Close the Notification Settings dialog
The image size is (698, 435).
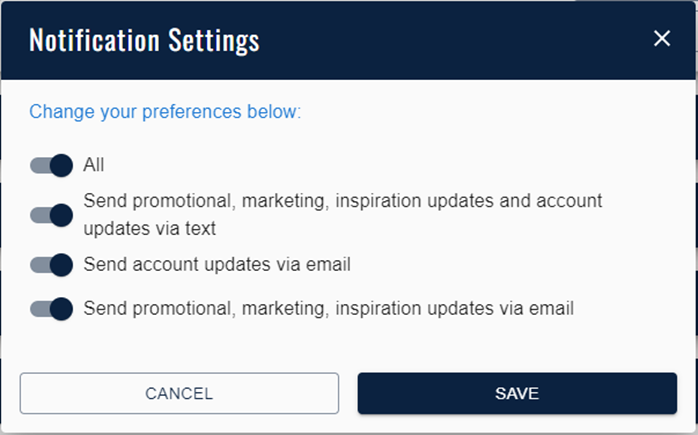pos(661,39)
